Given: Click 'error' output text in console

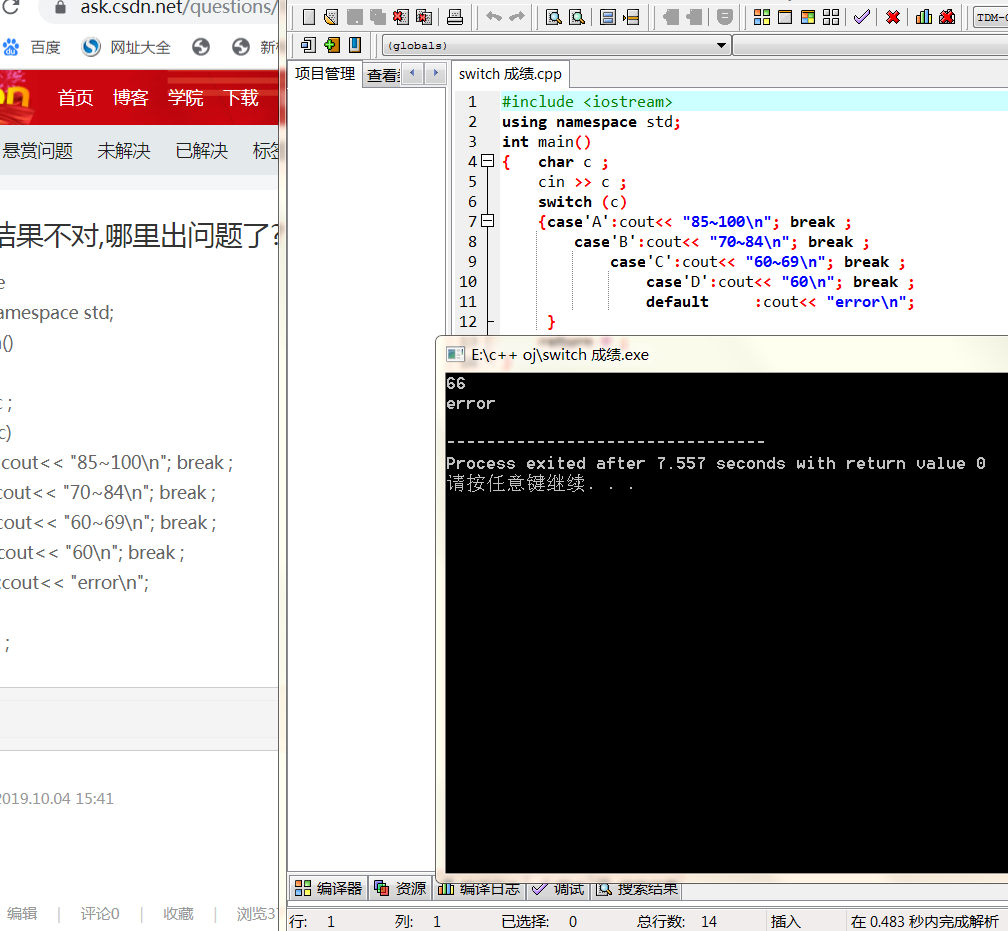Looking at the screenshot, I should [471, 403].
